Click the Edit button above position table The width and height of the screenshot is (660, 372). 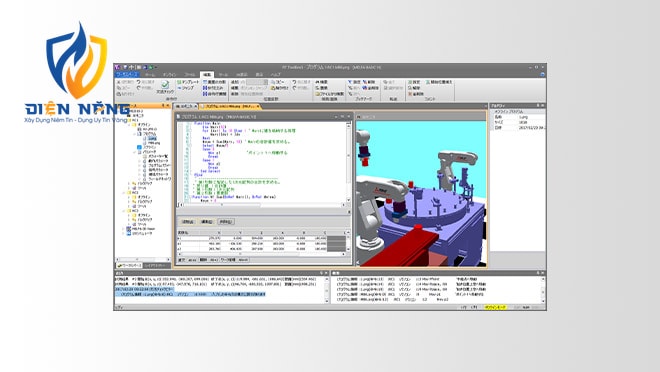click(x=207, y=221)
